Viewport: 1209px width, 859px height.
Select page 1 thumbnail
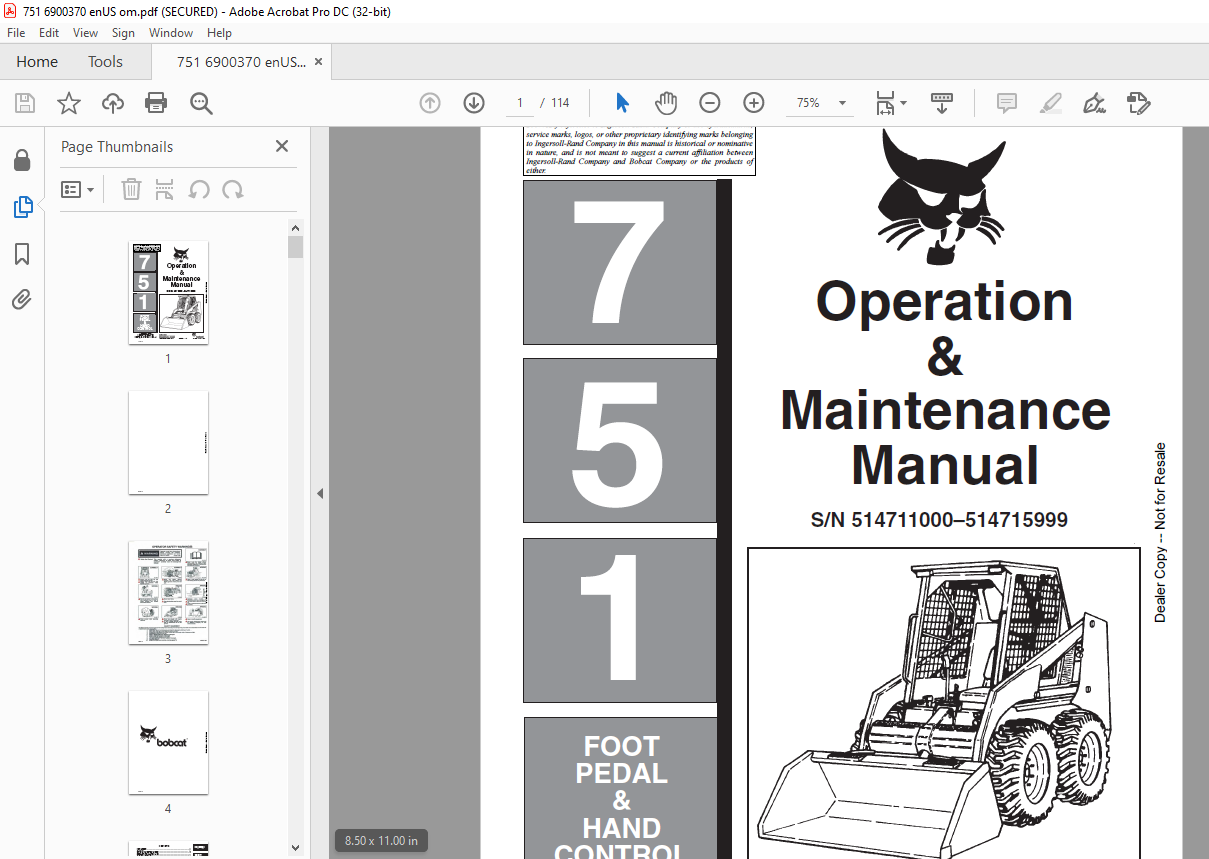point(168,293)
